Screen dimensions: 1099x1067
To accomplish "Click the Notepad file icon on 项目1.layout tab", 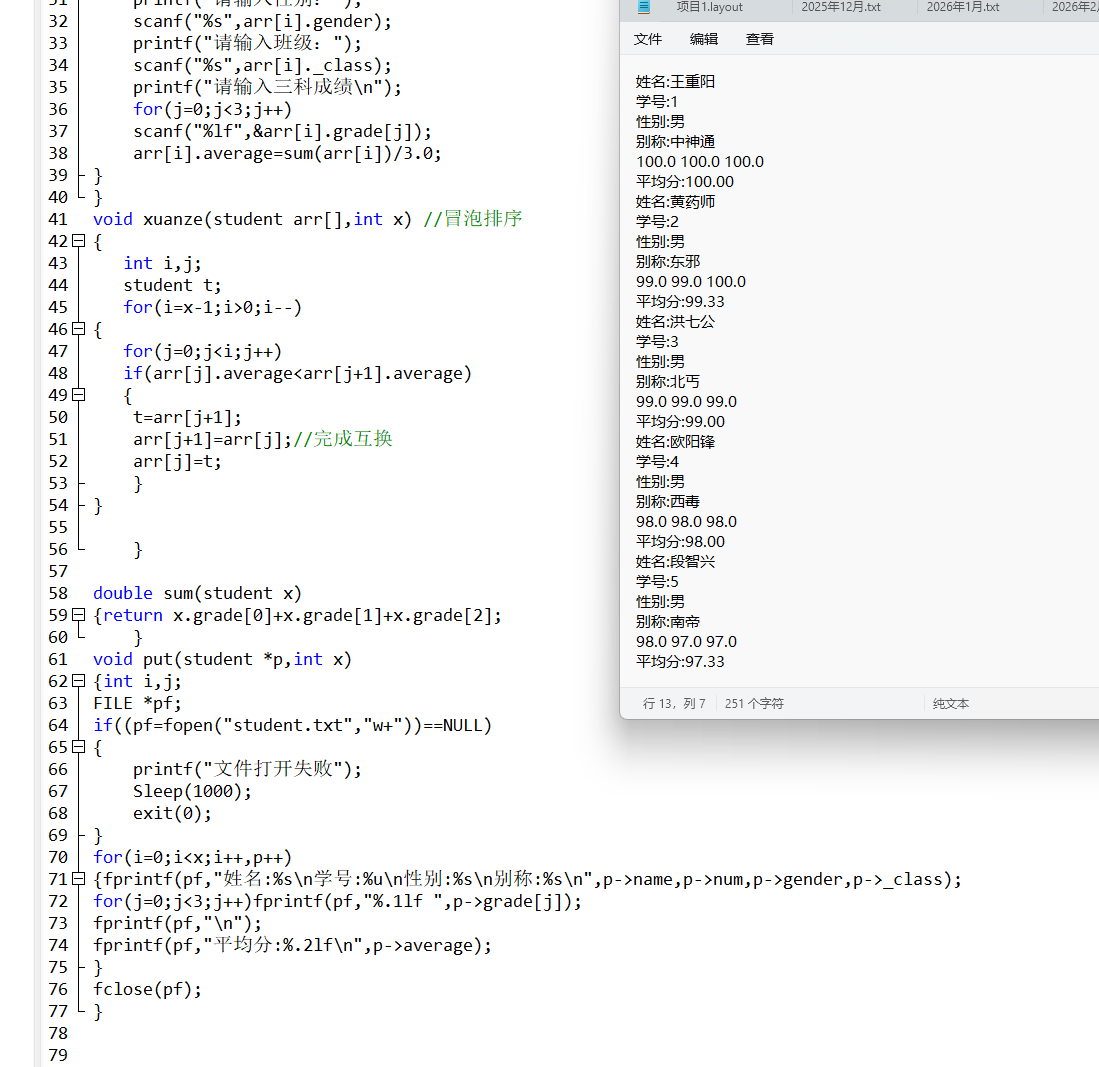I will pos(643,7).
